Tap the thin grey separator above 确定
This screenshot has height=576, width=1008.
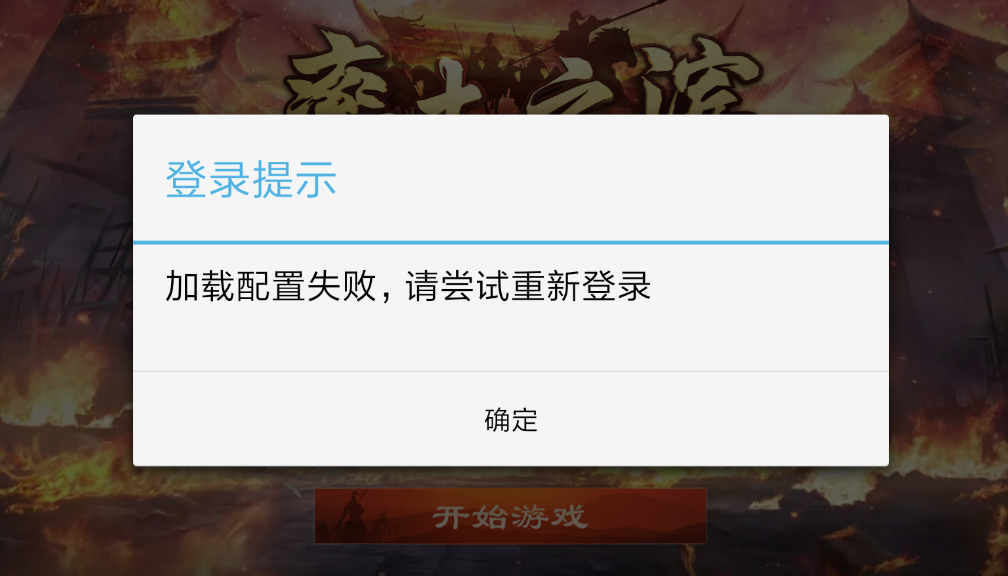pos(511,371)
